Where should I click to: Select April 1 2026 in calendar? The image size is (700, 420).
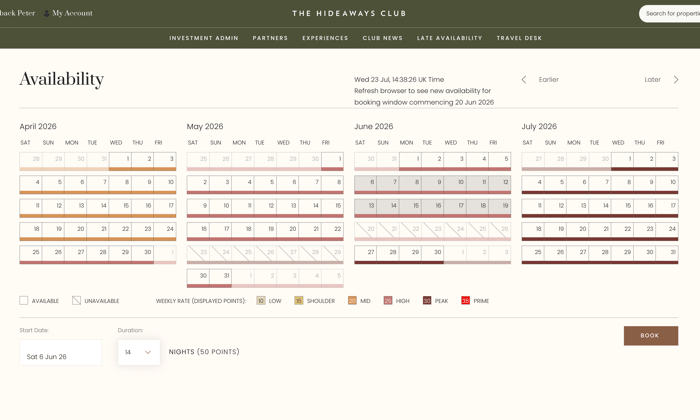[120, 160]
